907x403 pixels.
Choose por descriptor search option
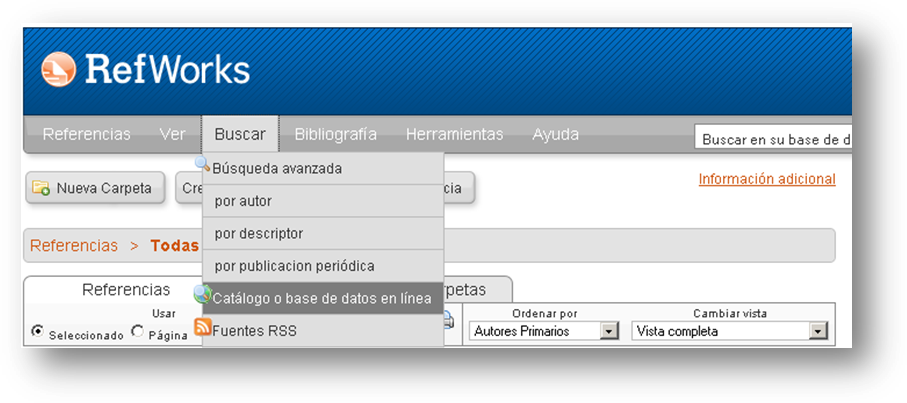[323, 234]
